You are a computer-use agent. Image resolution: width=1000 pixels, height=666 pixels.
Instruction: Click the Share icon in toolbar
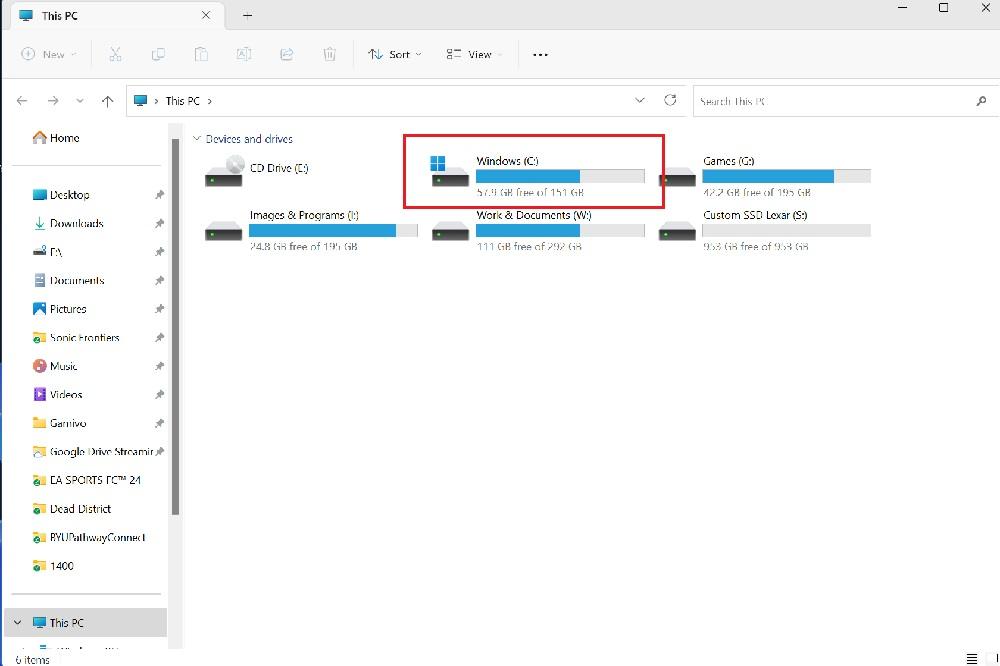(x=287, y=54)
